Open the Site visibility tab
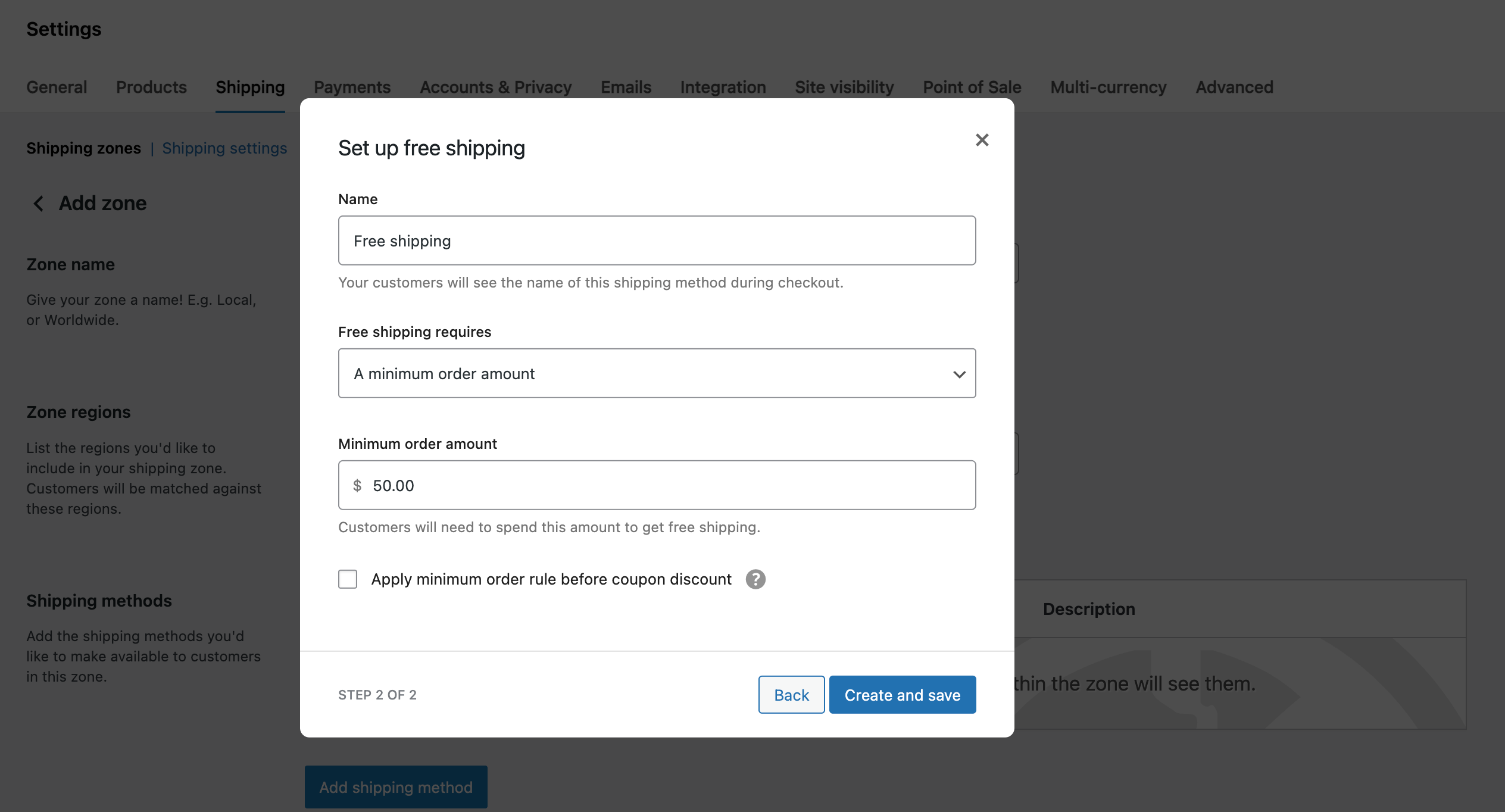Viewport: 1505px width, 812px height. click(x=844, y=87)
